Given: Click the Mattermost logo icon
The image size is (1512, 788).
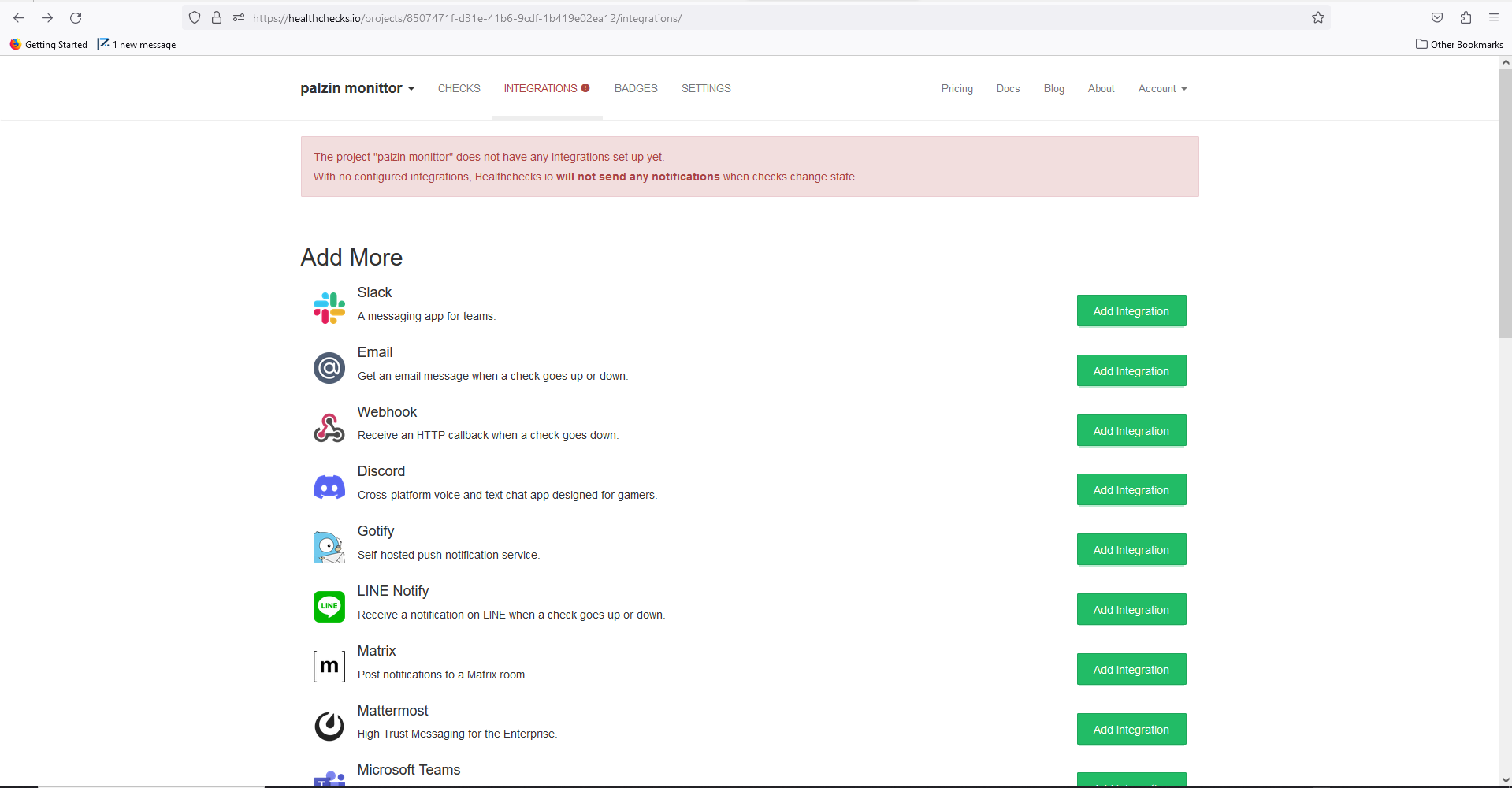Looking at the screenshot, I should pos(329,726).
